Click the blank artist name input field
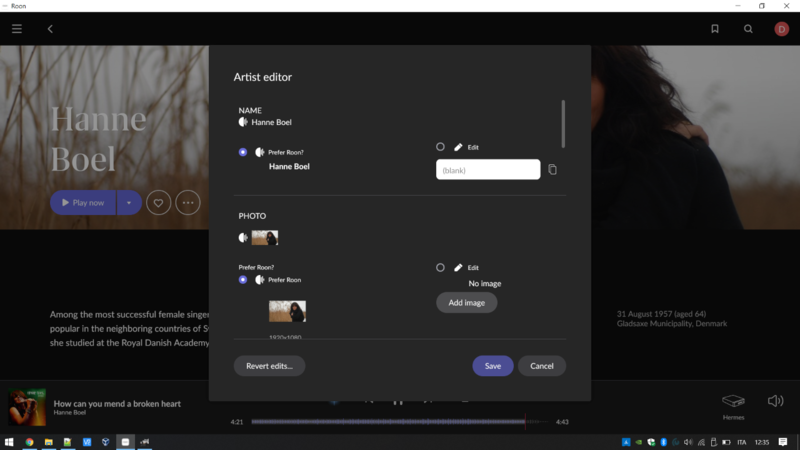This screenshot has width=800, height=450. pos(488,170)
